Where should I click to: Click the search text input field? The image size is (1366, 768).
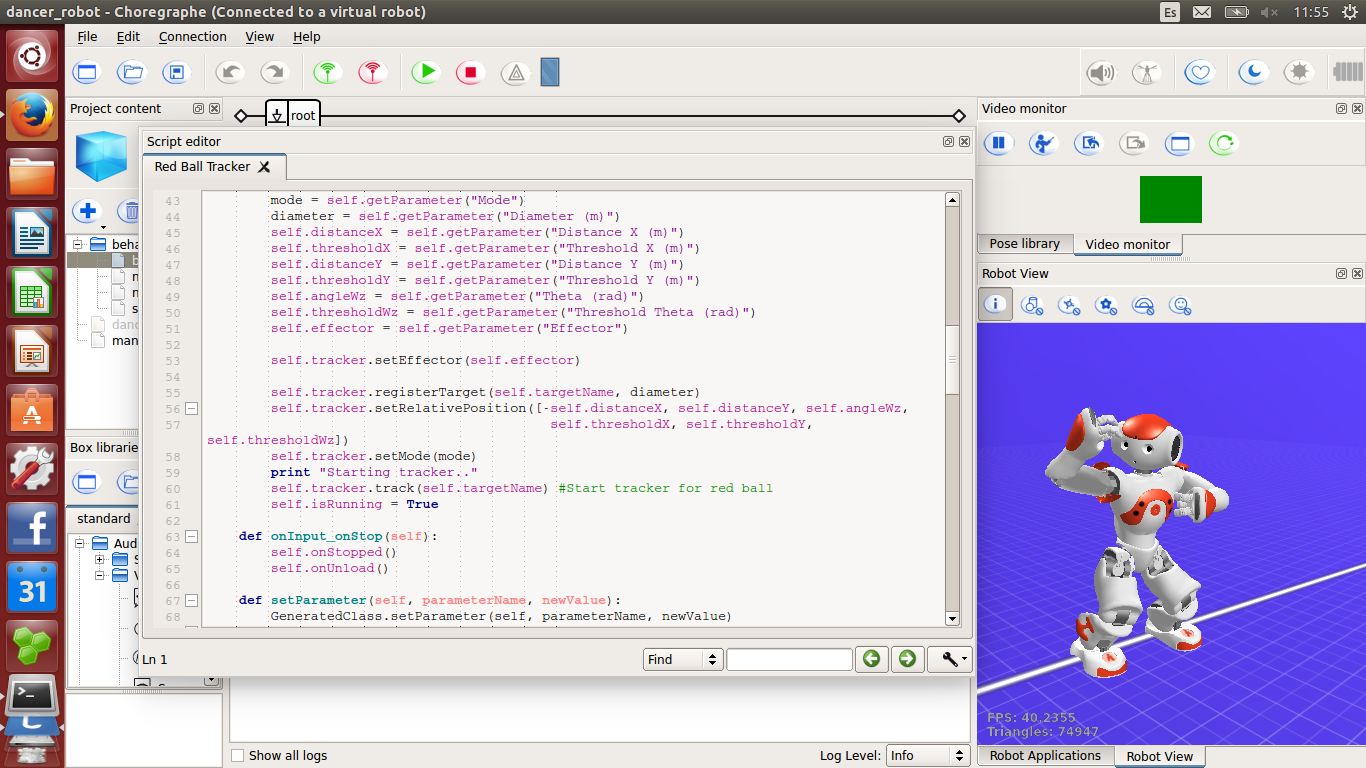789,659
